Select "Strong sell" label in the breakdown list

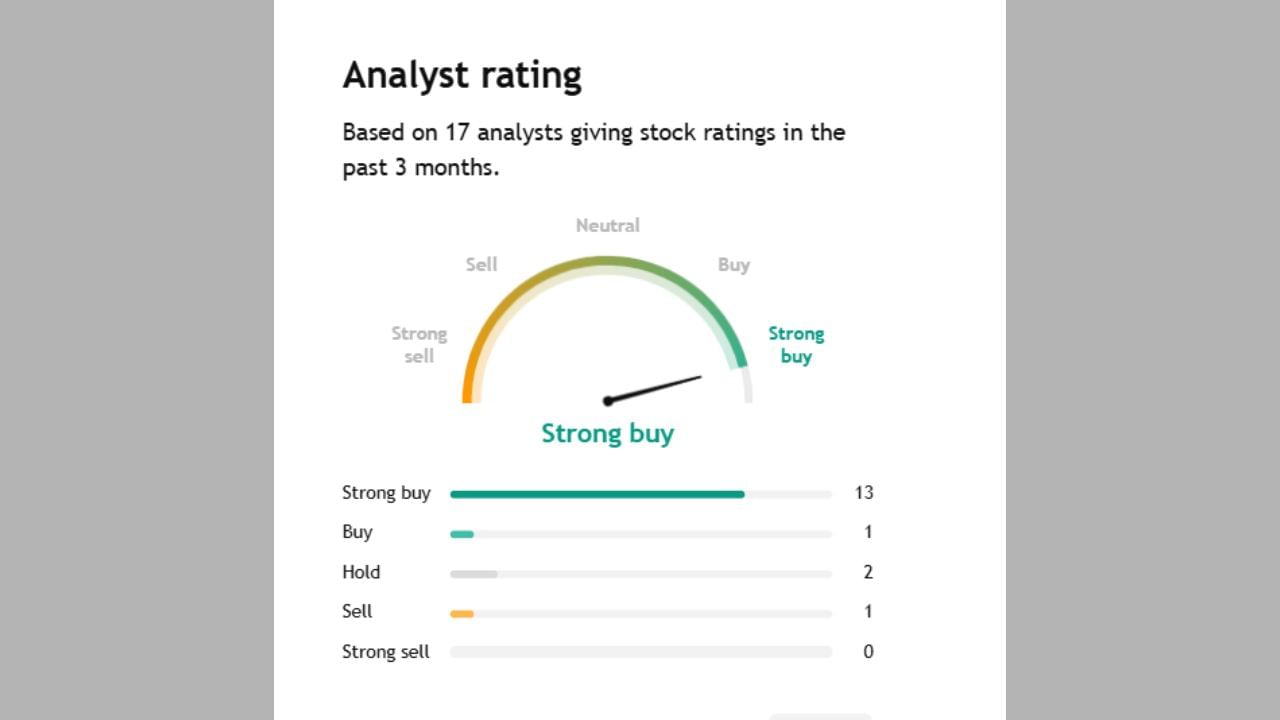click(385, 652)
